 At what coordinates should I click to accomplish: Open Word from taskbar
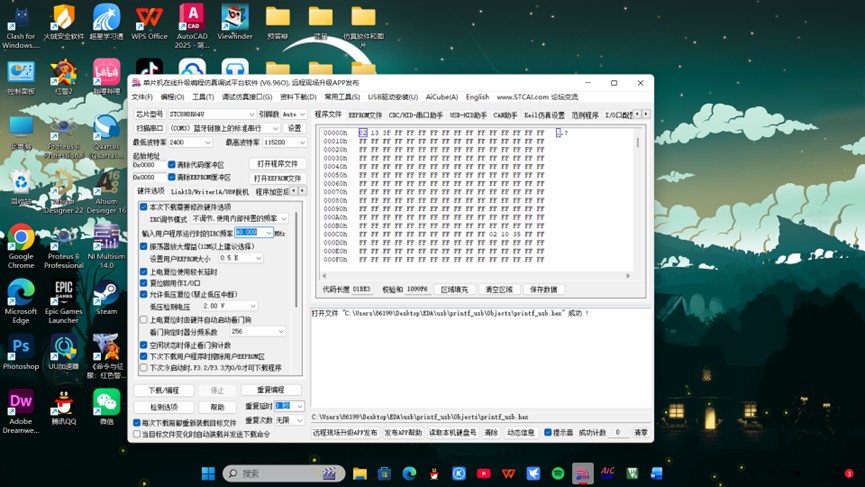point(656,473)
